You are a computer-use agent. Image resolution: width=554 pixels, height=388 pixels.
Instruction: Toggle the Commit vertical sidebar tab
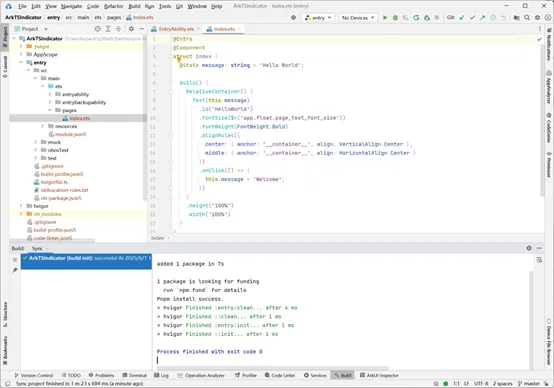[x=5, y=67]
